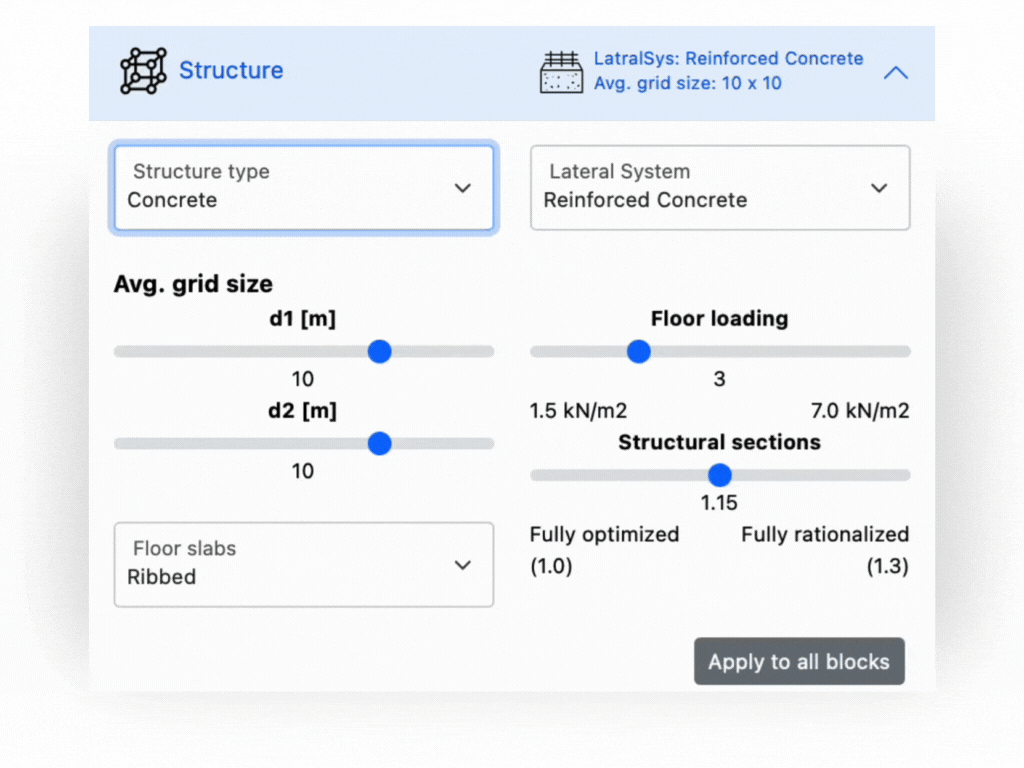The height and width of the screenshot is (768, 1024).
Task: Click the Structure wireframe cube icon
Action: pyautogui.click(x=144, y=71)
